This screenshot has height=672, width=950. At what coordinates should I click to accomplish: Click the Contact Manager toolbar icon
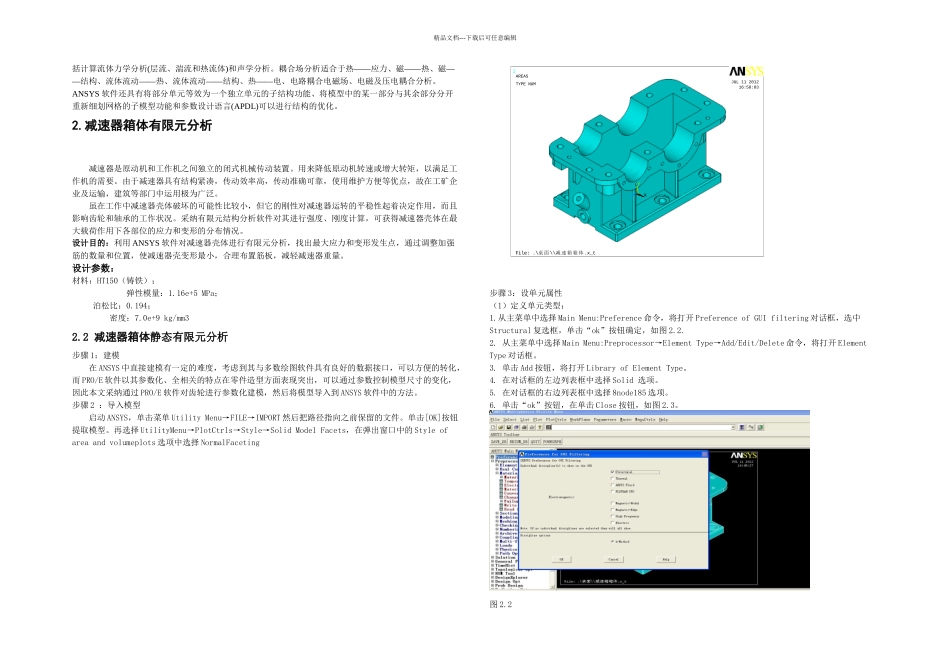pyautogui.click(x=760, y=427)
